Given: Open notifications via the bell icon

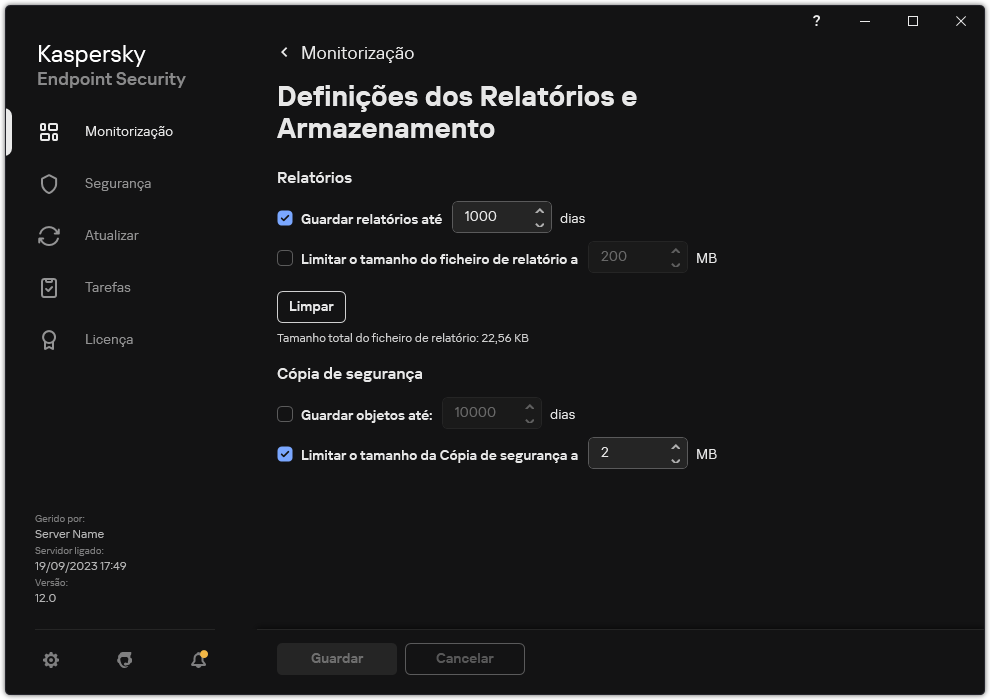Looking at the screenshot, I should (197, 660).
